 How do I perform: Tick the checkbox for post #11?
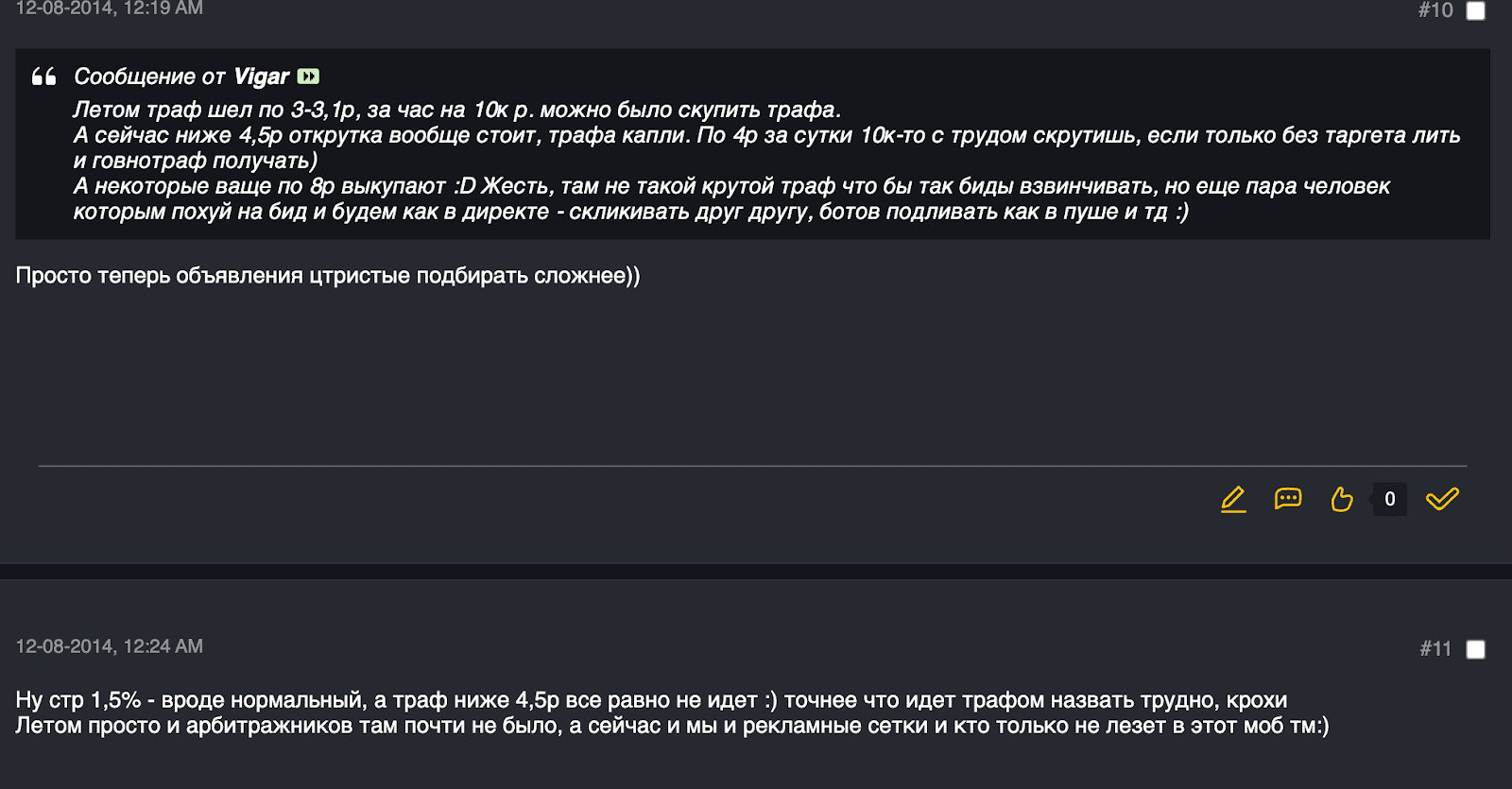pyautogui.click(x=1475, y=649)
